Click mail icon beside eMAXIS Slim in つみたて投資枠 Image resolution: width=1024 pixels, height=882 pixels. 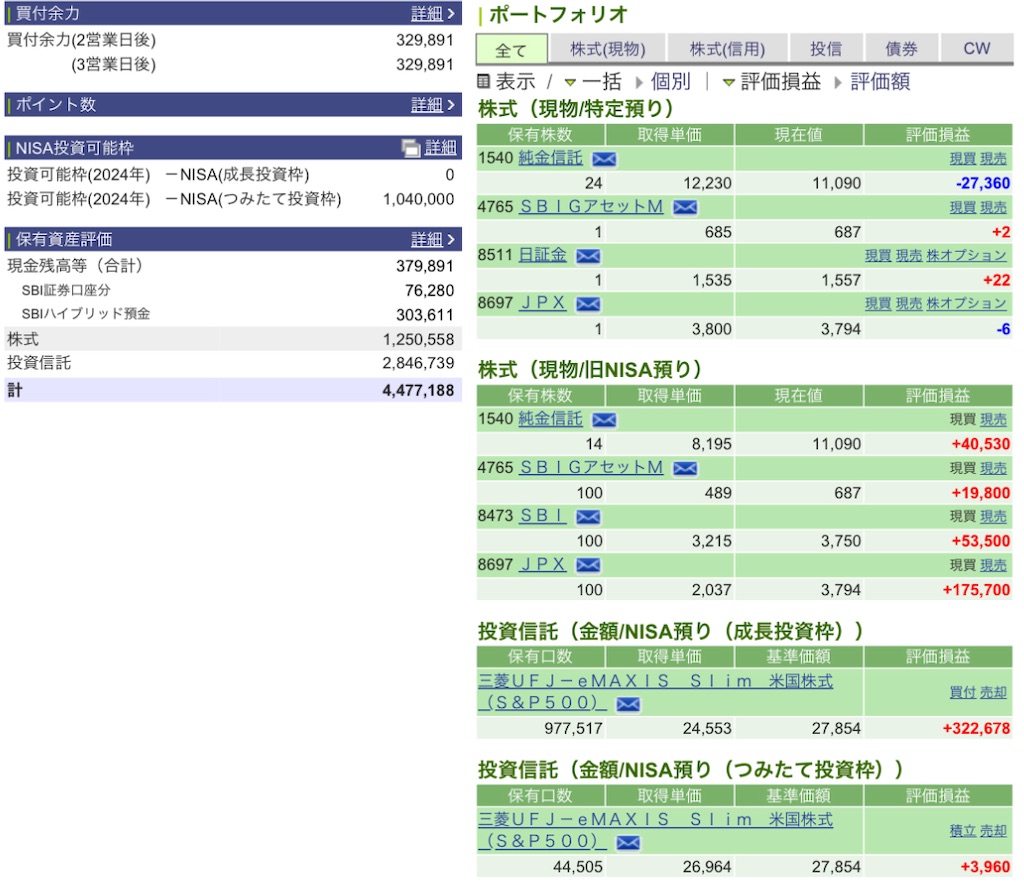tap(628, 843)
